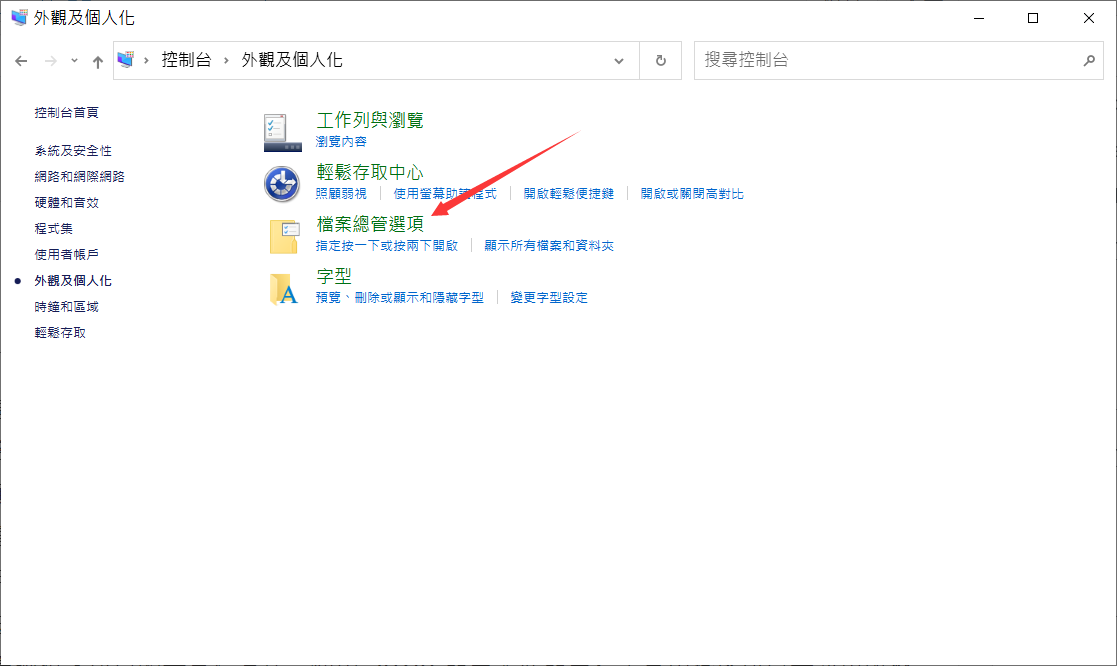Viewport: 1117px width, 666px height.
Task: Expand the chevron after 控制台 breadcrumb
Action: (x=226, y=60)
